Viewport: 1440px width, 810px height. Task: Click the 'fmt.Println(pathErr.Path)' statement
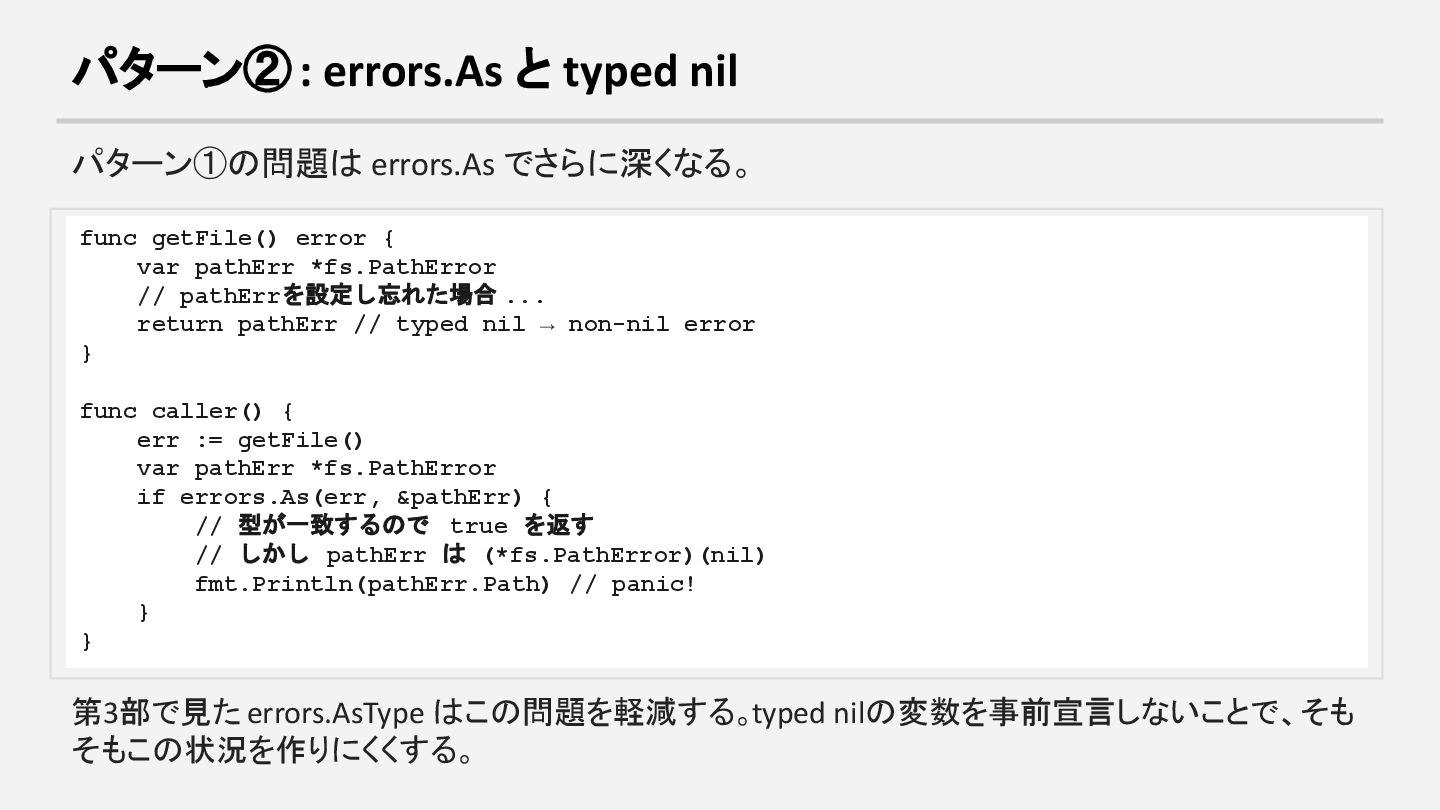pos(372,584)
